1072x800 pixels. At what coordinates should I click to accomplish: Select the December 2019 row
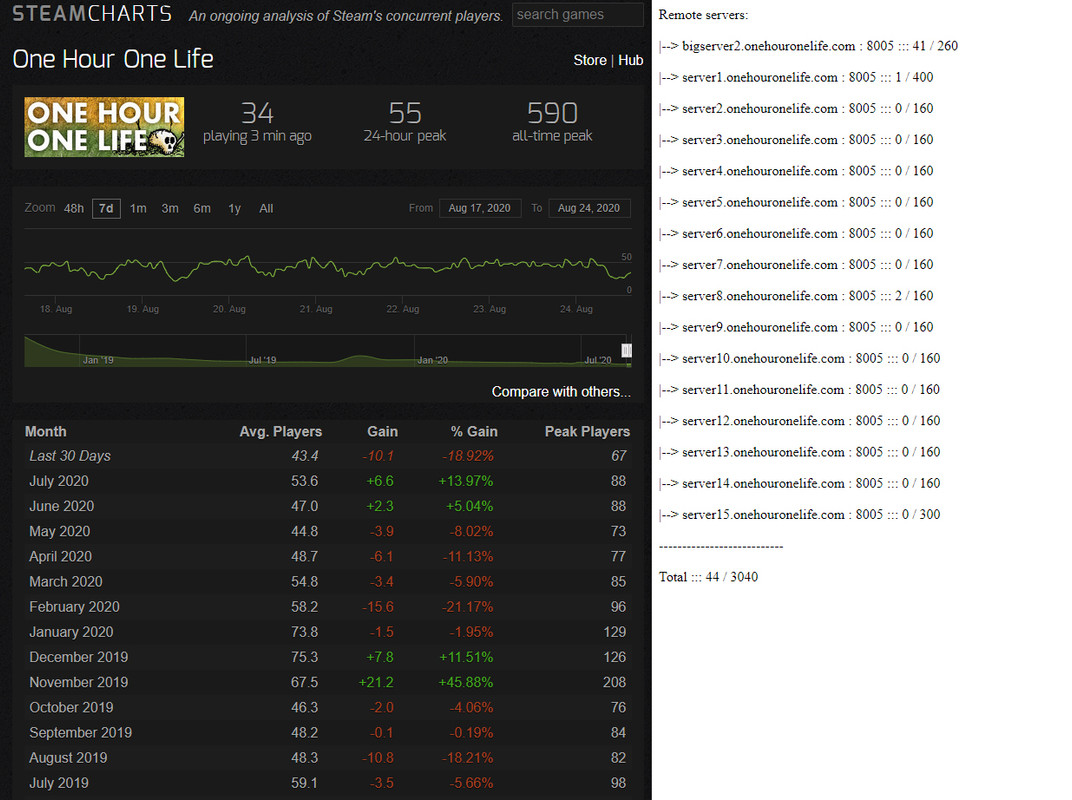click(327, 657)
